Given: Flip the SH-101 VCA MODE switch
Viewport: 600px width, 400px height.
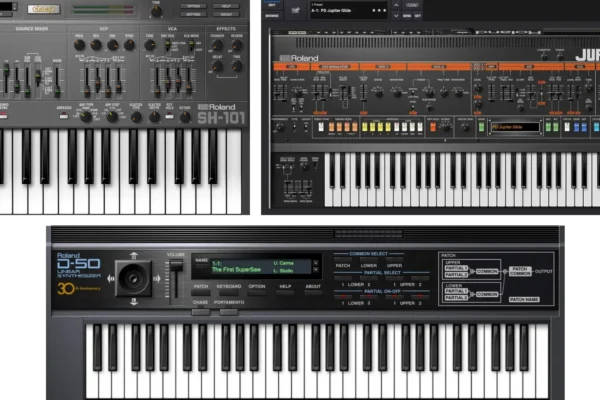Looking at the screenshot, I should [192, 45].
